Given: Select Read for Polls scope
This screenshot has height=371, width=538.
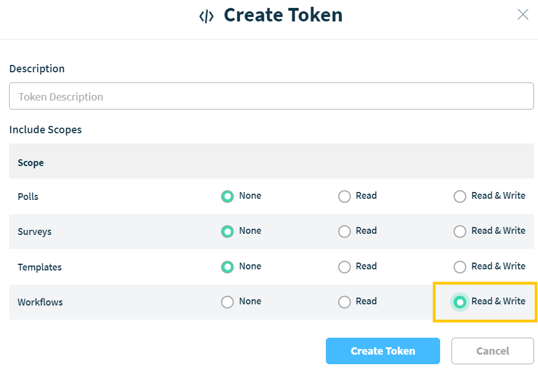Looking at the screenshot, I should coord(344,196).
